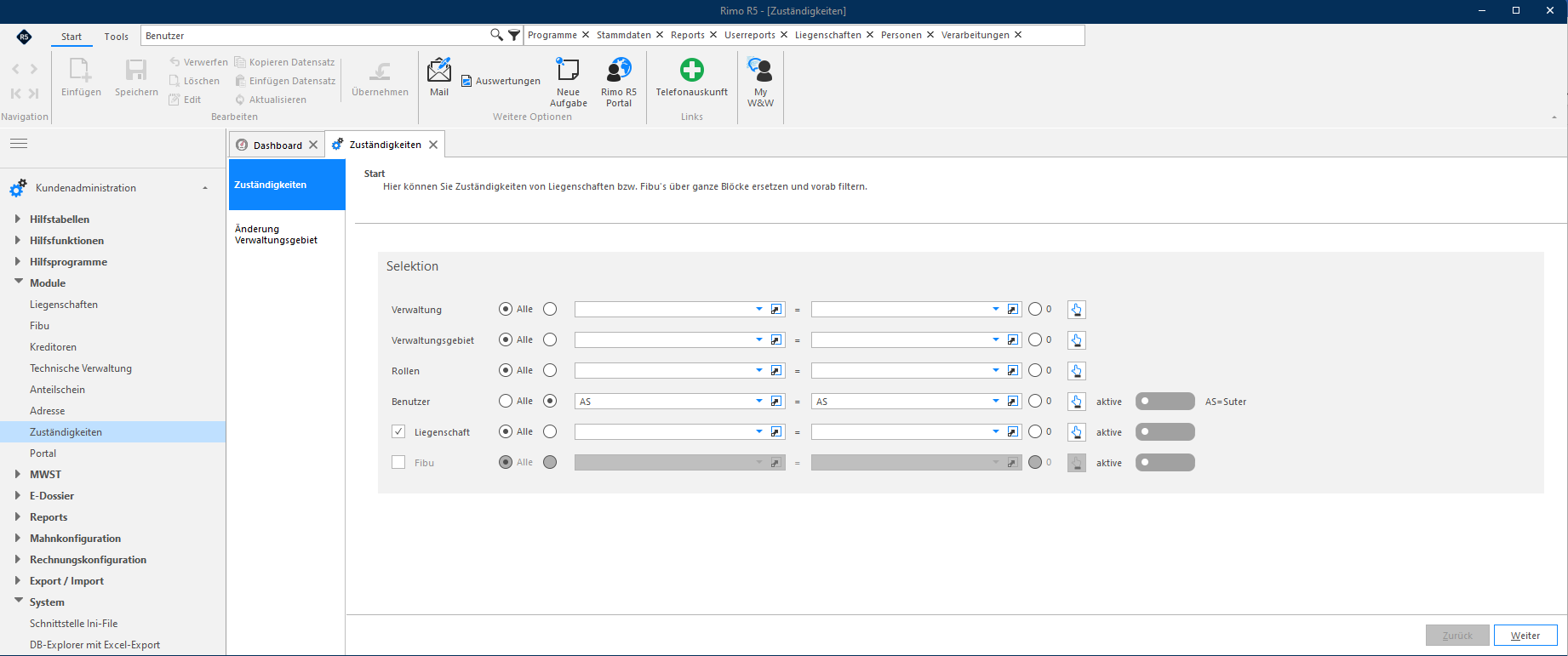The width and height of the screenshot is (1568, 656).
Task: Close the Zuständigkeiten tab
Action: [433, 145]
